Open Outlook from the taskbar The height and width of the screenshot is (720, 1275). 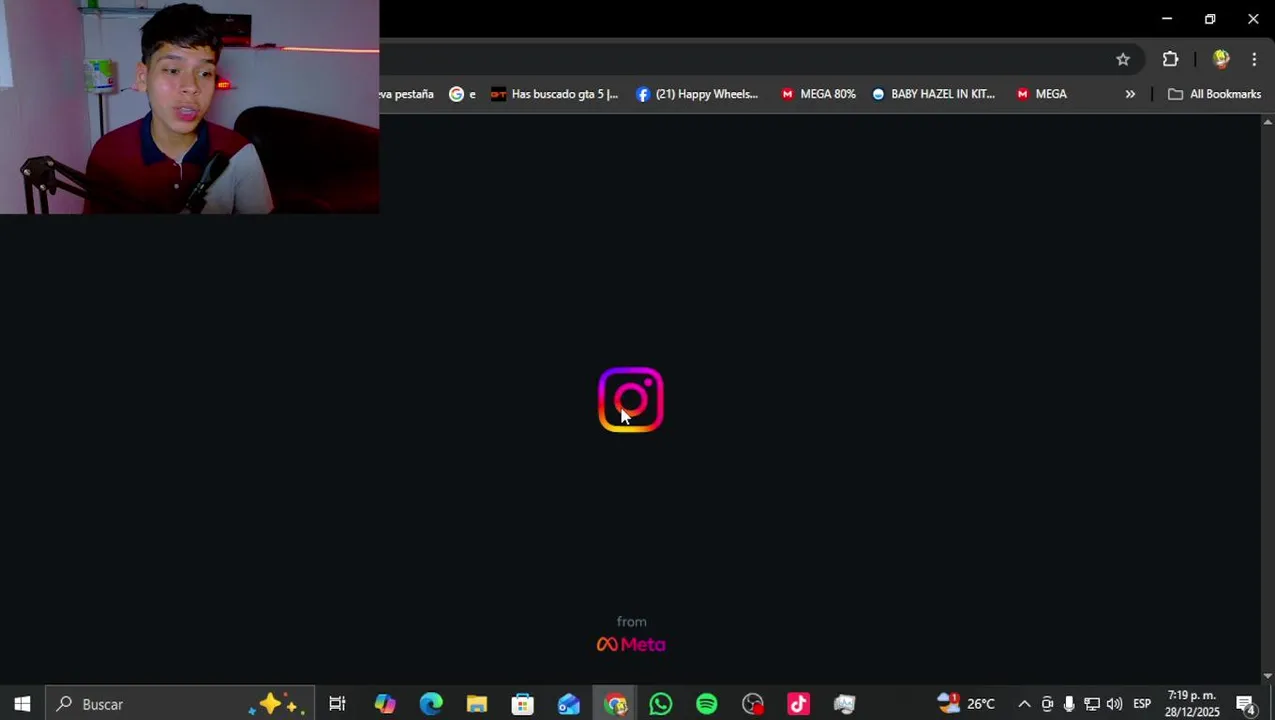pos(569,704)
